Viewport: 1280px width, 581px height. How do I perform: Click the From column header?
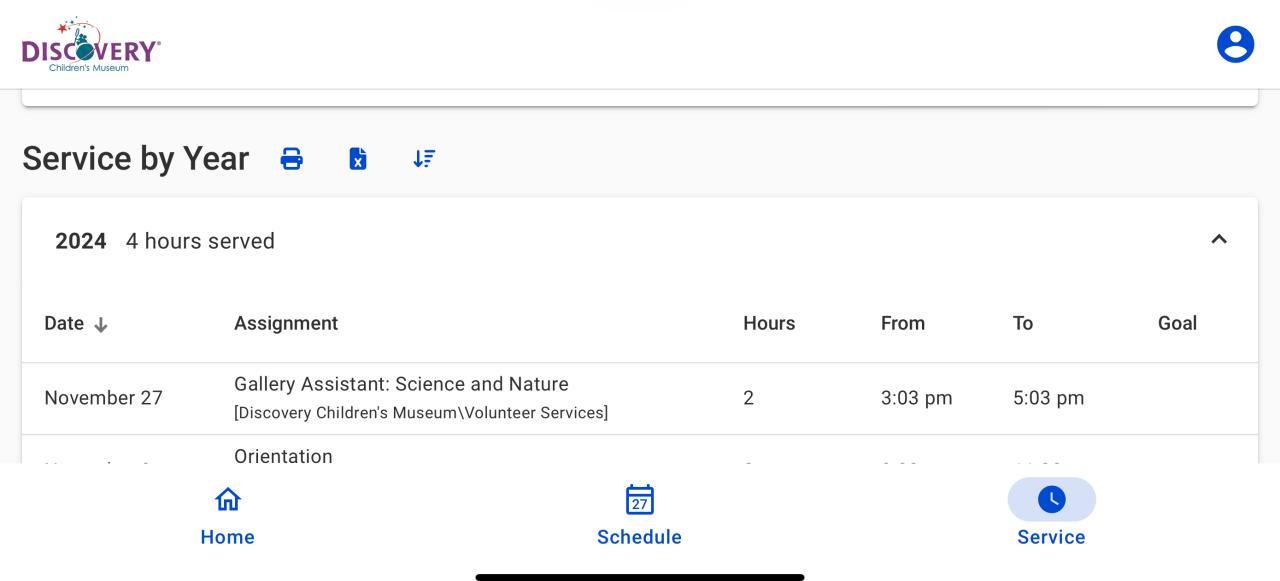pyautogui.click(x=903, y=323)
